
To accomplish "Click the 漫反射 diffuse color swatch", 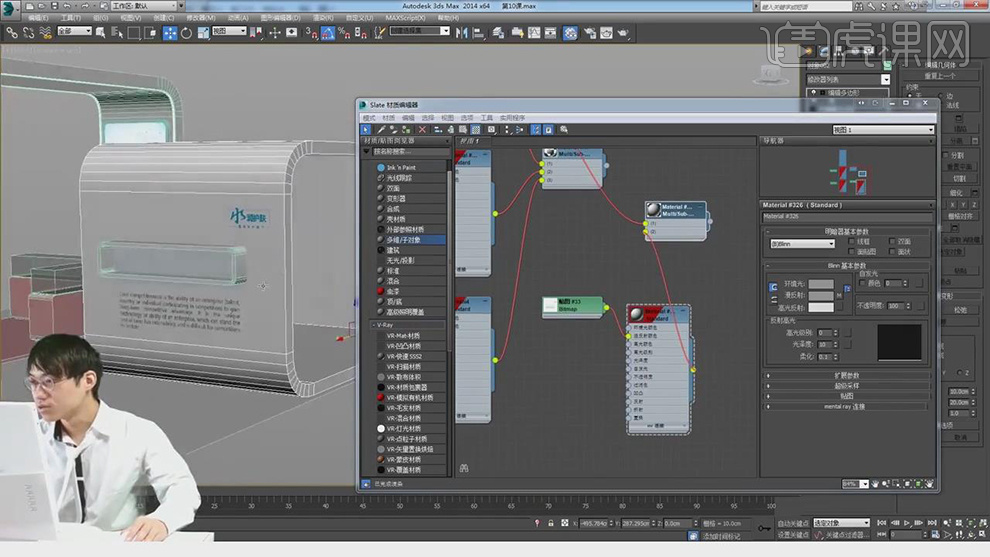I will [820, 296].
